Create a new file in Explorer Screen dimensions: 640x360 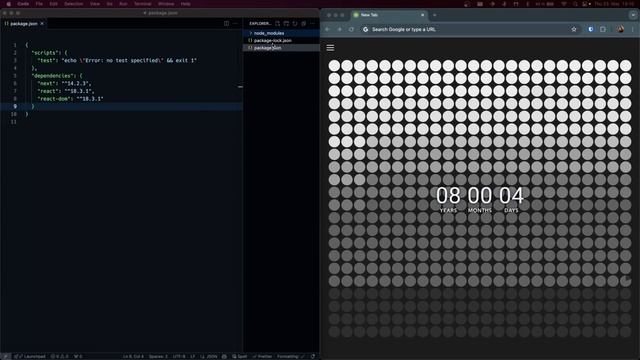[278, 24]
